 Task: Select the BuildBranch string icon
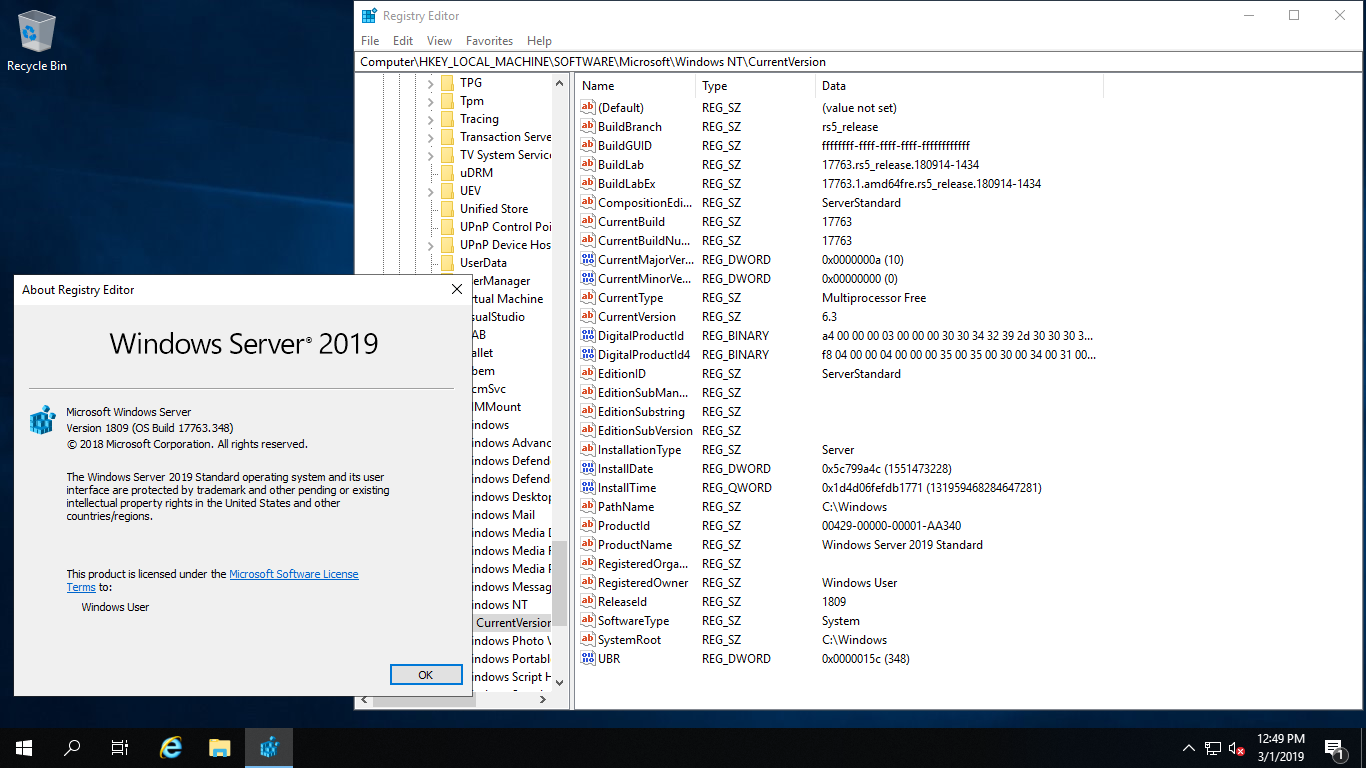(588, 127)
